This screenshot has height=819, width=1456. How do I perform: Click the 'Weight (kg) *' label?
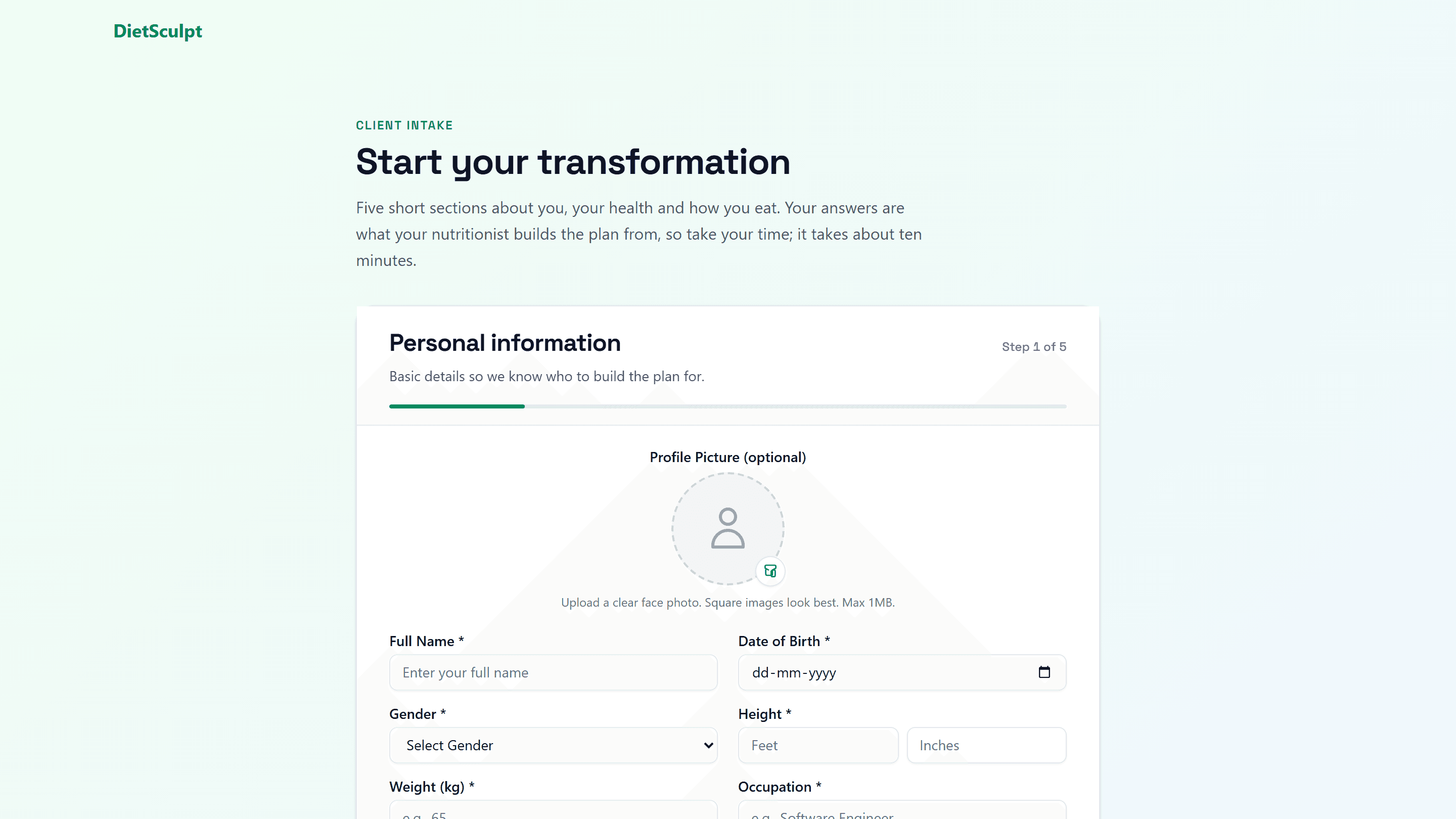(431, 787)
